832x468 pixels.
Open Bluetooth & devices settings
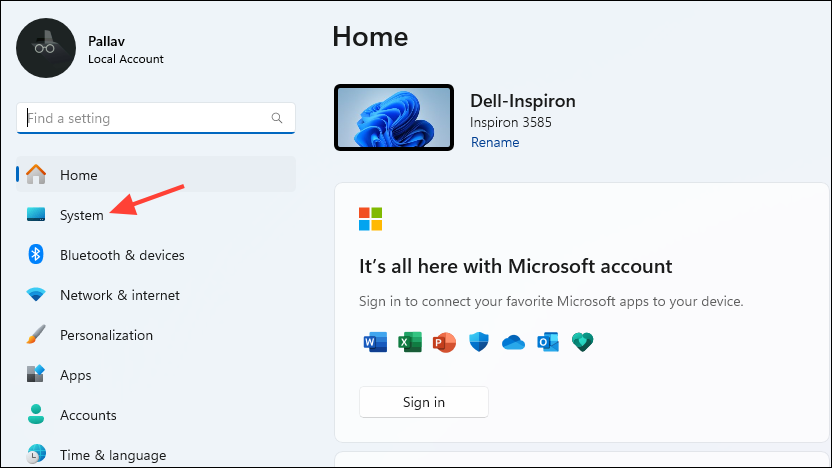[156, 255]
